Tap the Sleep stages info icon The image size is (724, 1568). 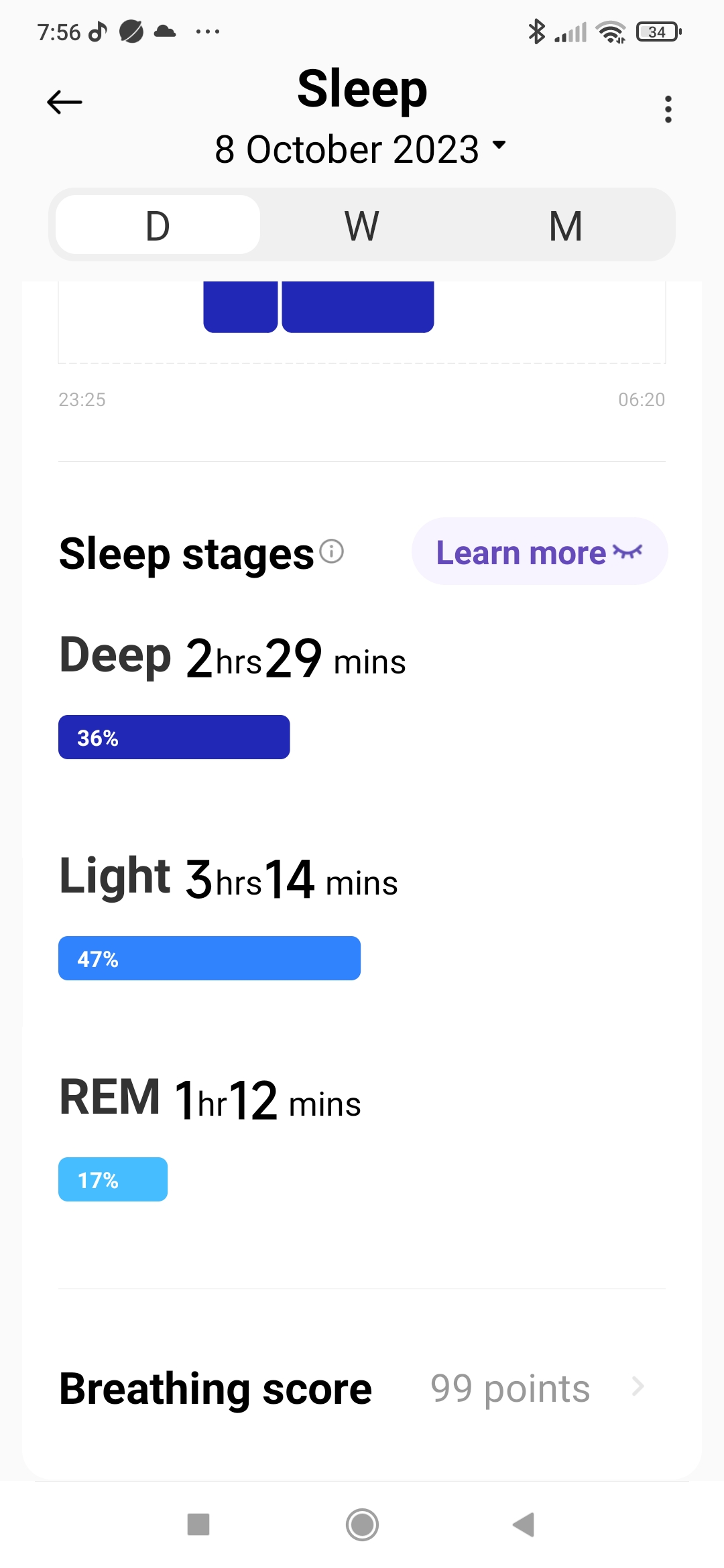(331, 551)
